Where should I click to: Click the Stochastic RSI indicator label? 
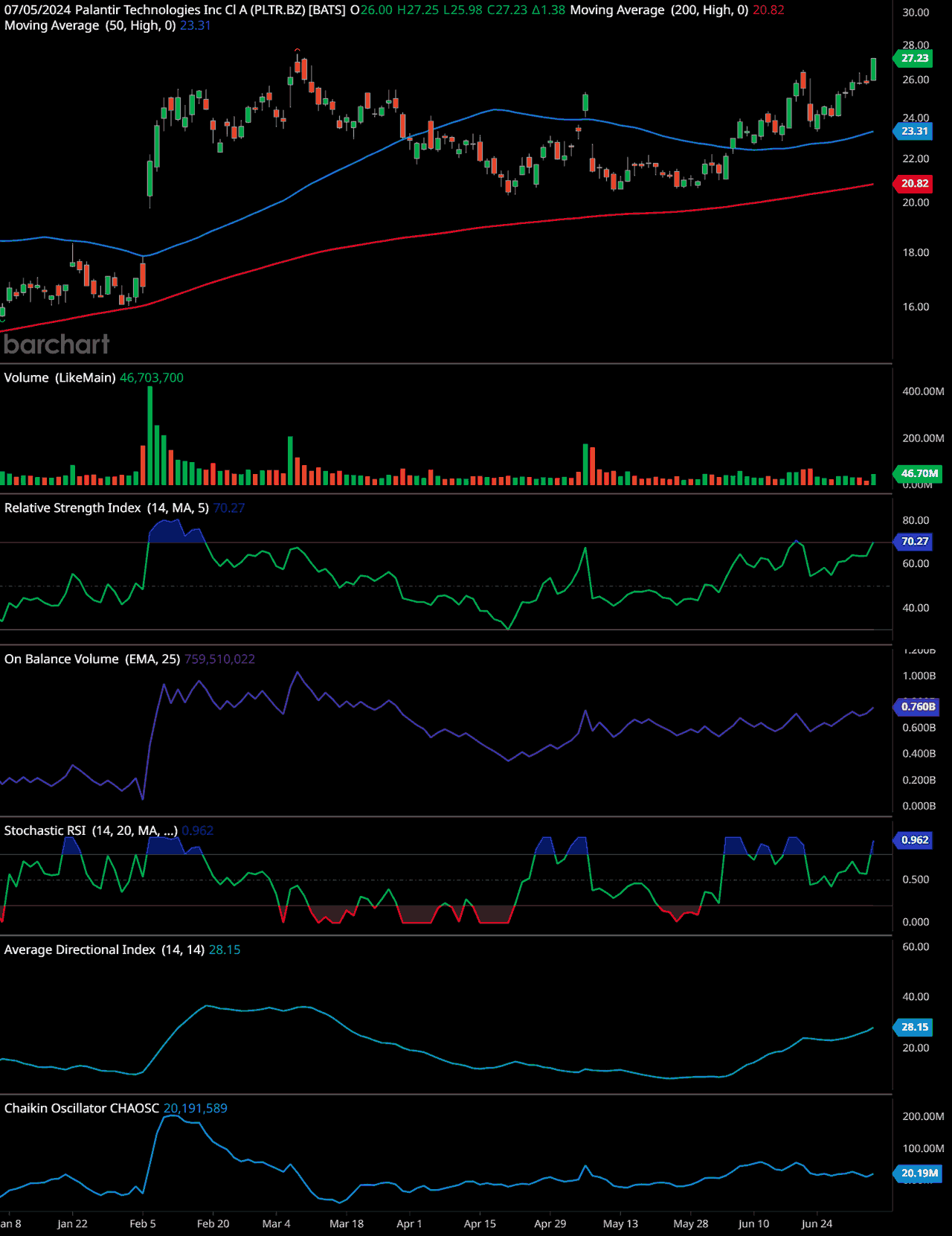(91, 830)
